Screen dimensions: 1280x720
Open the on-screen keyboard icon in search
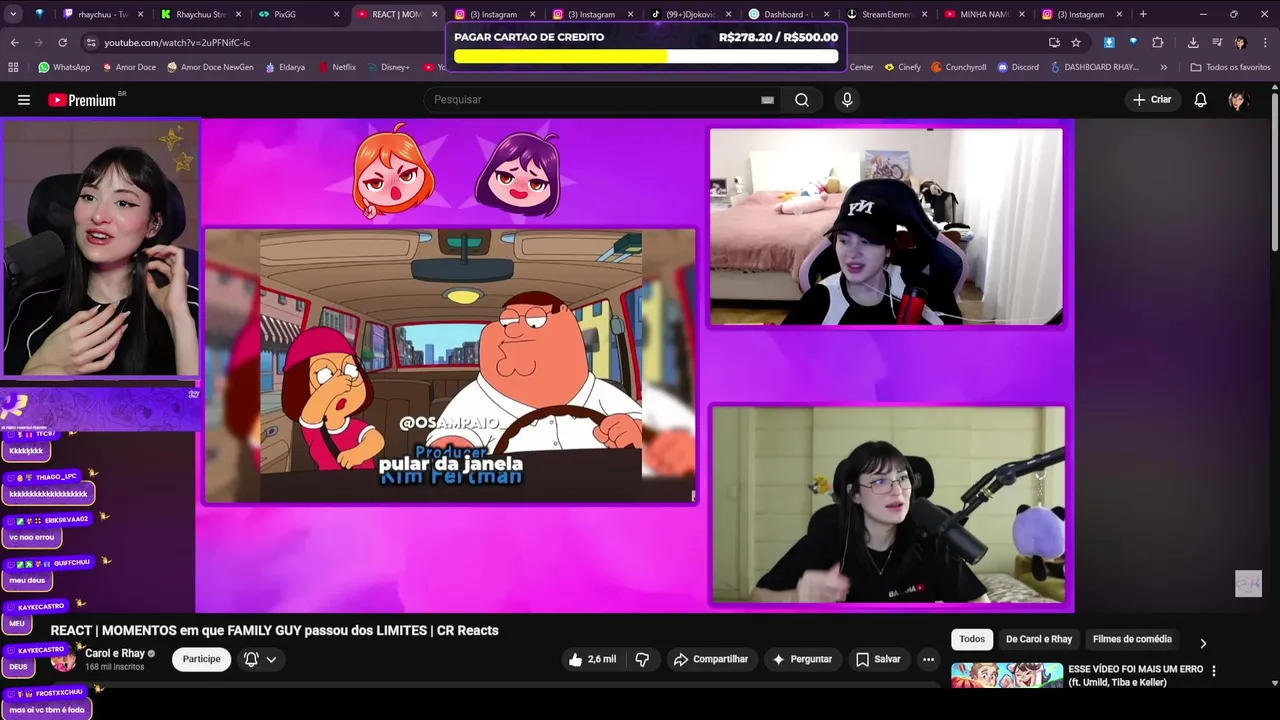[x=767, y=100]
